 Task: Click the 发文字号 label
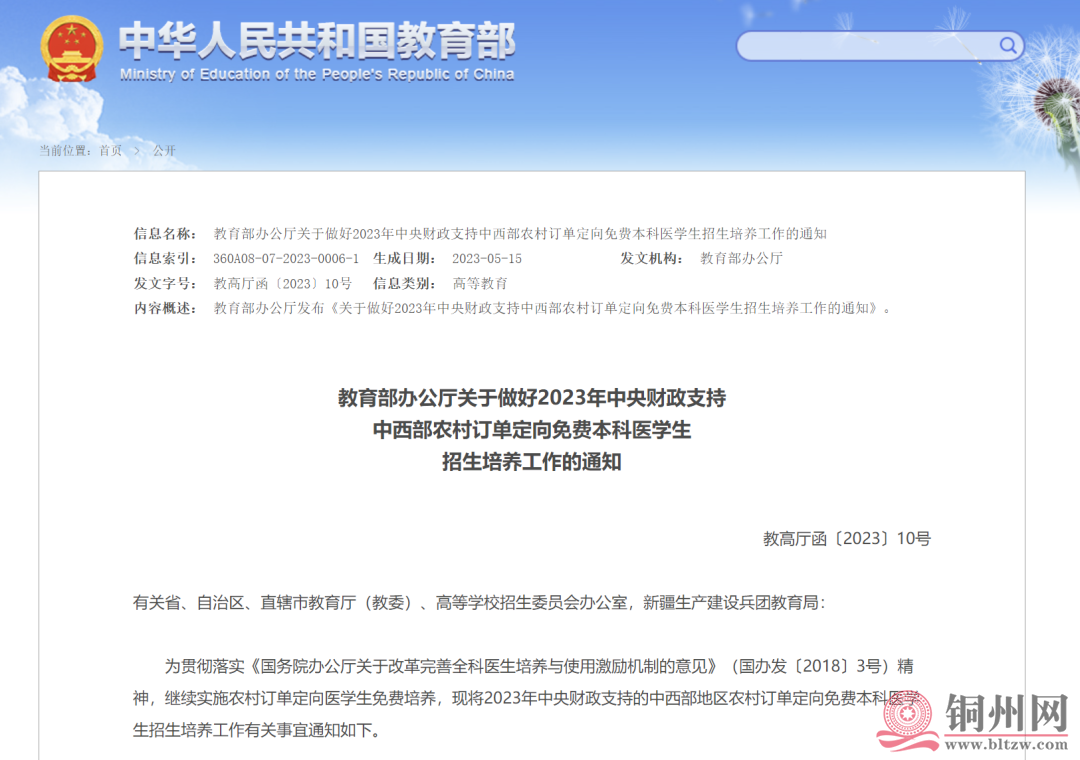pos(165,283)
